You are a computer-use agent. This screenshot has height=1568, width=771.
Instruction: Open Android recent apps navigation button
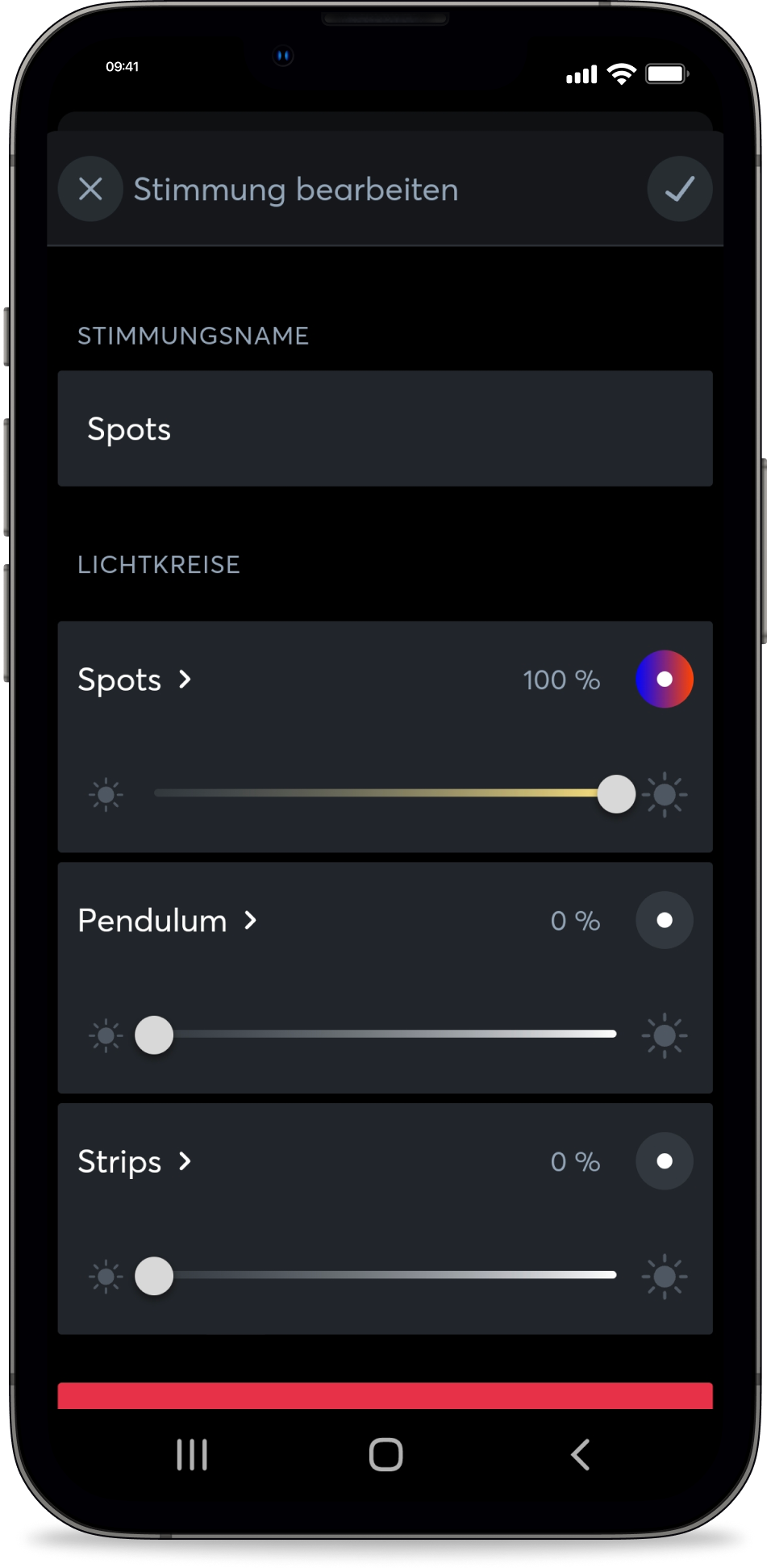click(x=192, y=1455)
